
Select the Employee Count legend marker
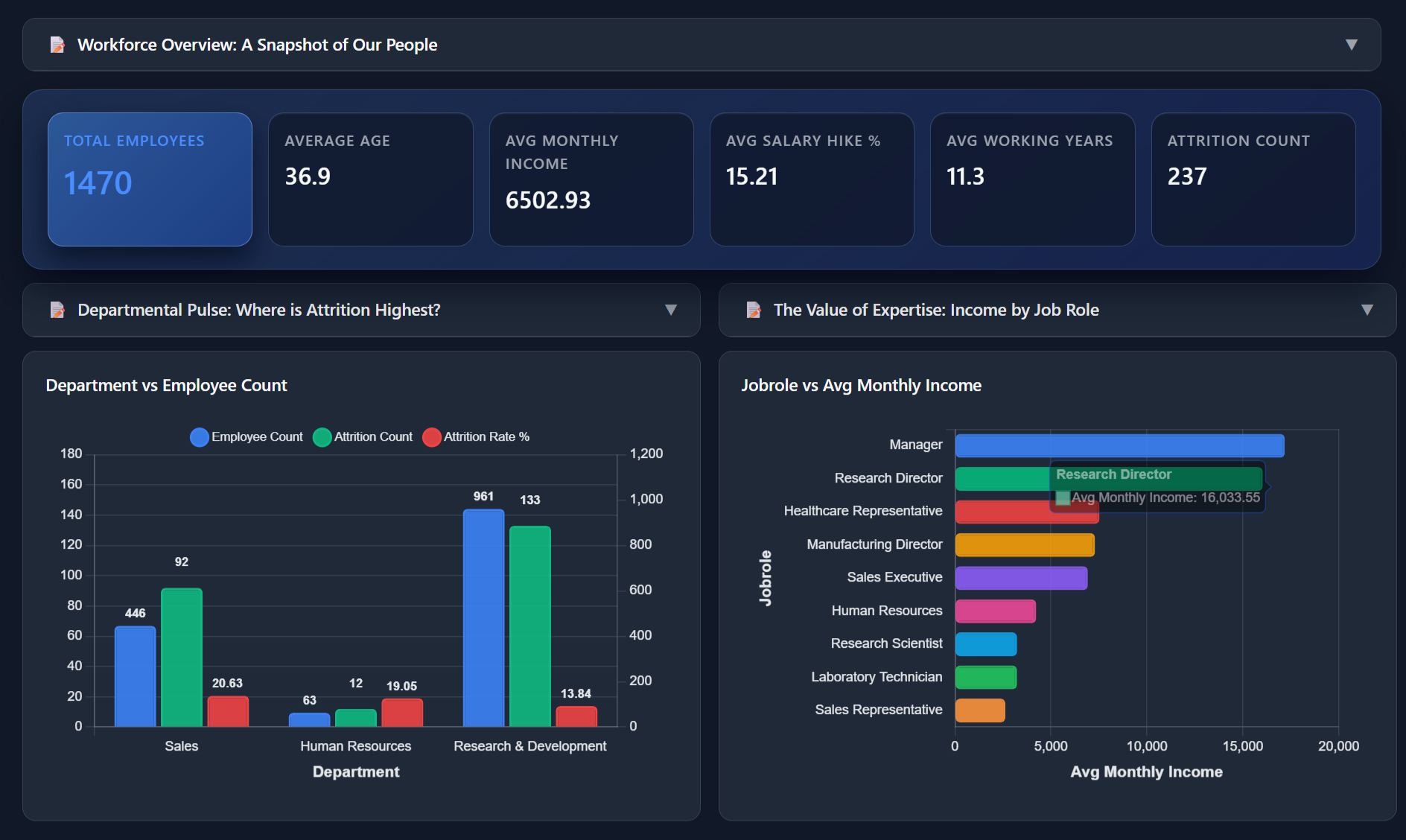pyautogui.click(x=199, y=437)
